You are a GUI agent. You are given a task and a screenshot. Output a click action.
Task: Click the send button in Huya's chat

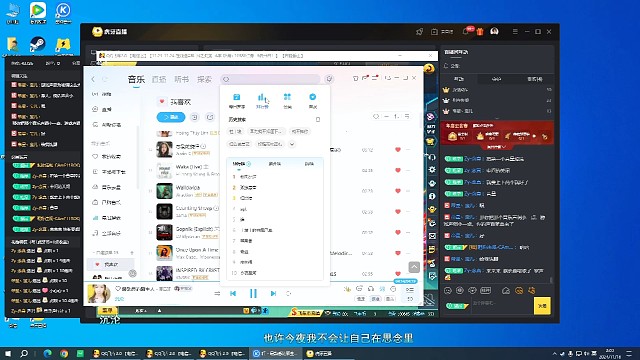542,306
